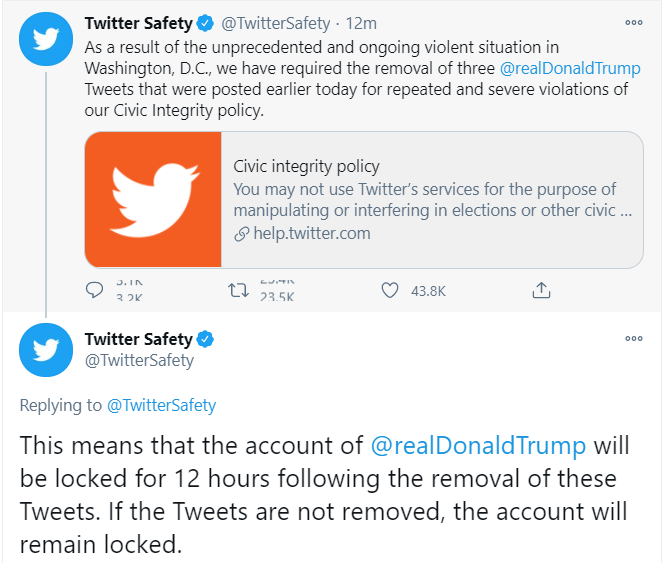Click the orange Twitter bird card thumbnail
The height and width of the screenshot is (563, 662).
(x=153, y=200)
